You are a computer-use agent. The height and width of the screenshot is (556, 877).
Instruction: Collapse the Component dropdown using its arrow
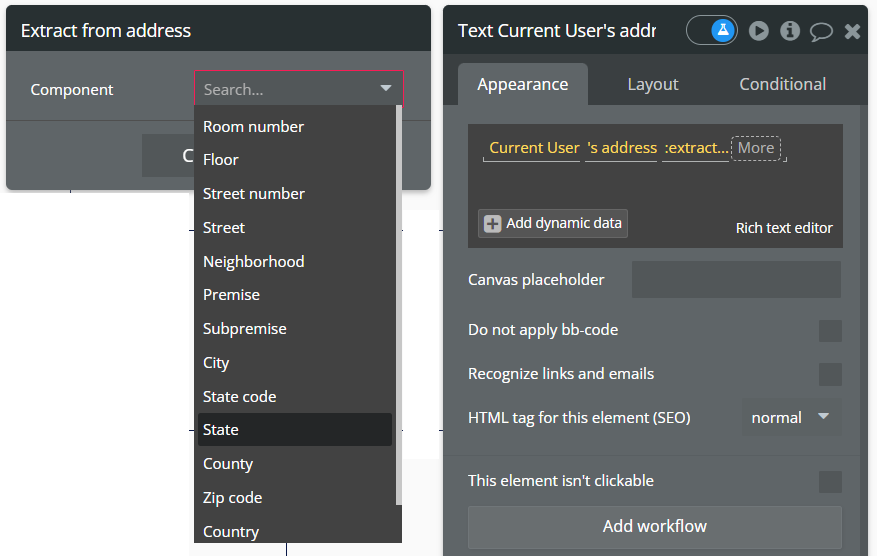tap(386, 89)
